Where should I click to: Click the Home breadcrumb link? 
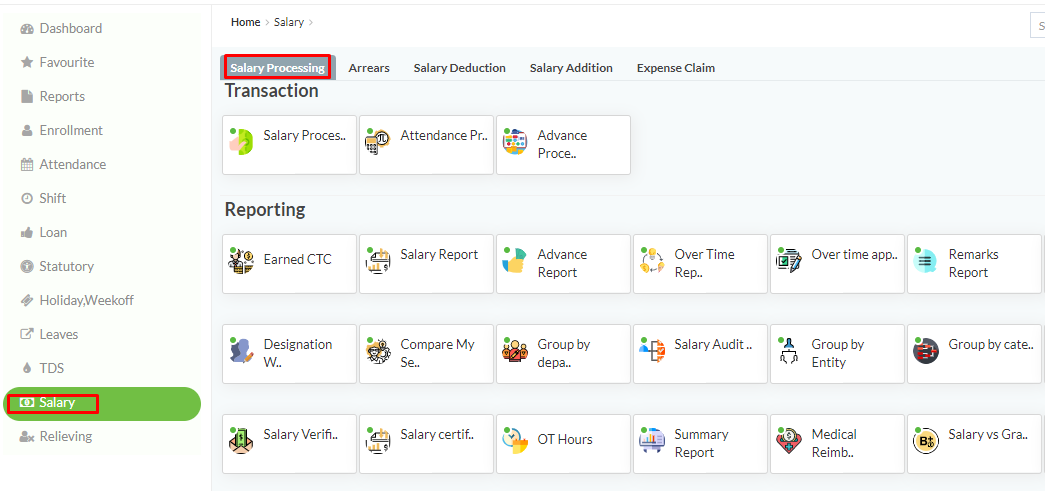pyautogui.click(x=245, y=22)
